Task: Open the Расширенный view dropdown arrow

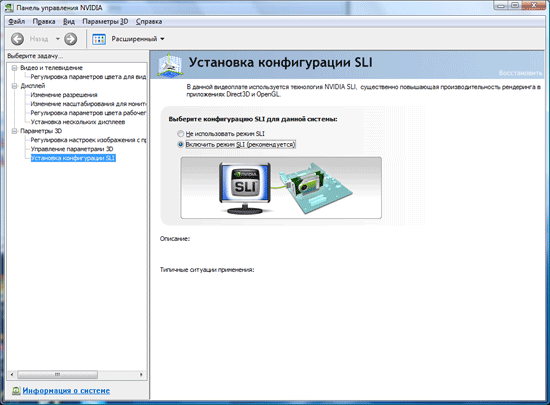Action: click(162, 39)
